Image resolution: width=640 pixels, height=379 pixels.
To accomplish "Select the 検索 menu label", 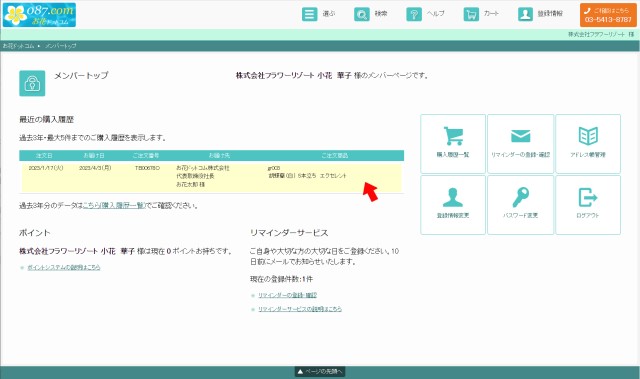I will [x=381, y=13].
